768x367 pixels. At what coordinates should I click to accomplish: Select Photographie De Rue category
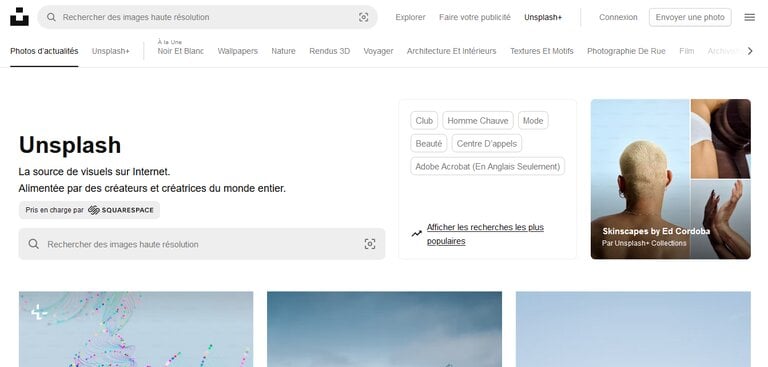[626, 51]
